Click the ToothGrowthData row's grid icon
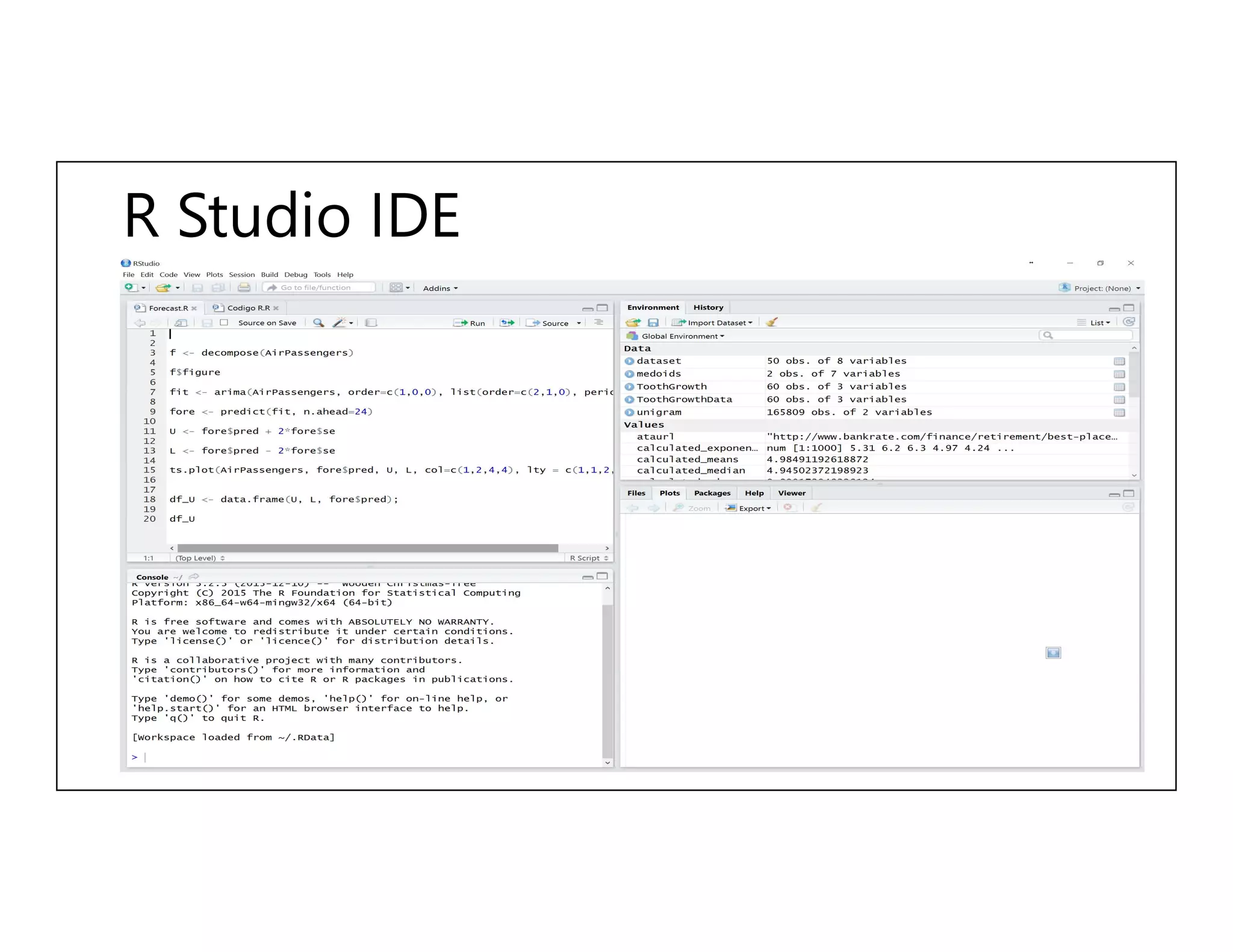This screenshot has height=952, width=1233. click(x=1120, y=400)
